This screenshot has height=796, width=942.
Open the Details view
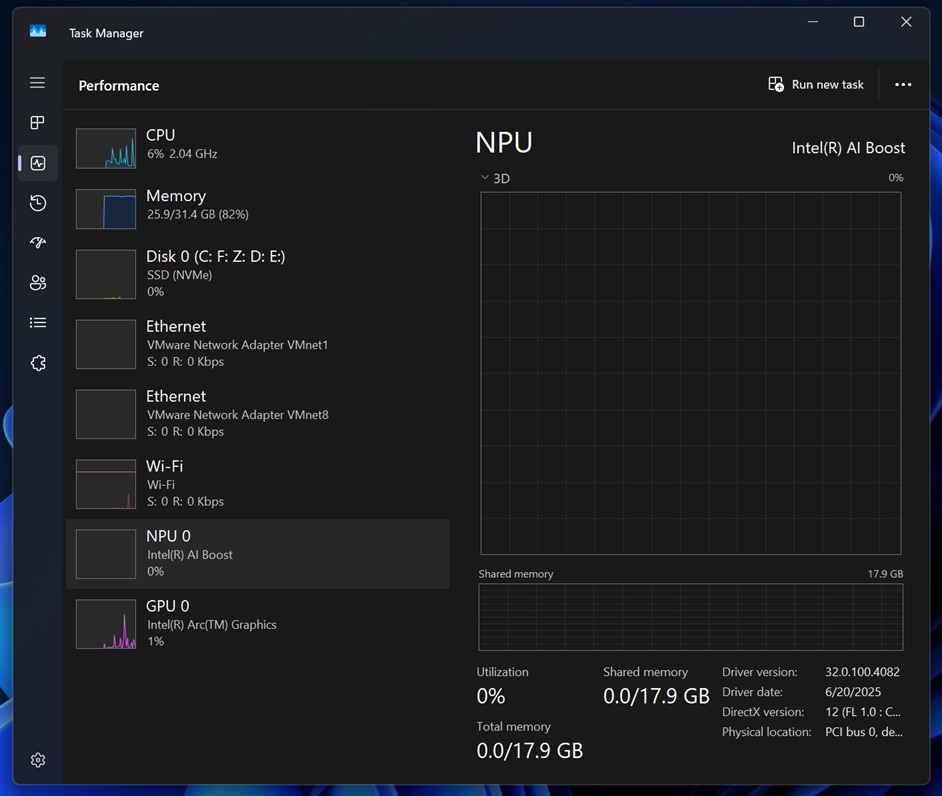pyautogui.click(x=37, y=322)
